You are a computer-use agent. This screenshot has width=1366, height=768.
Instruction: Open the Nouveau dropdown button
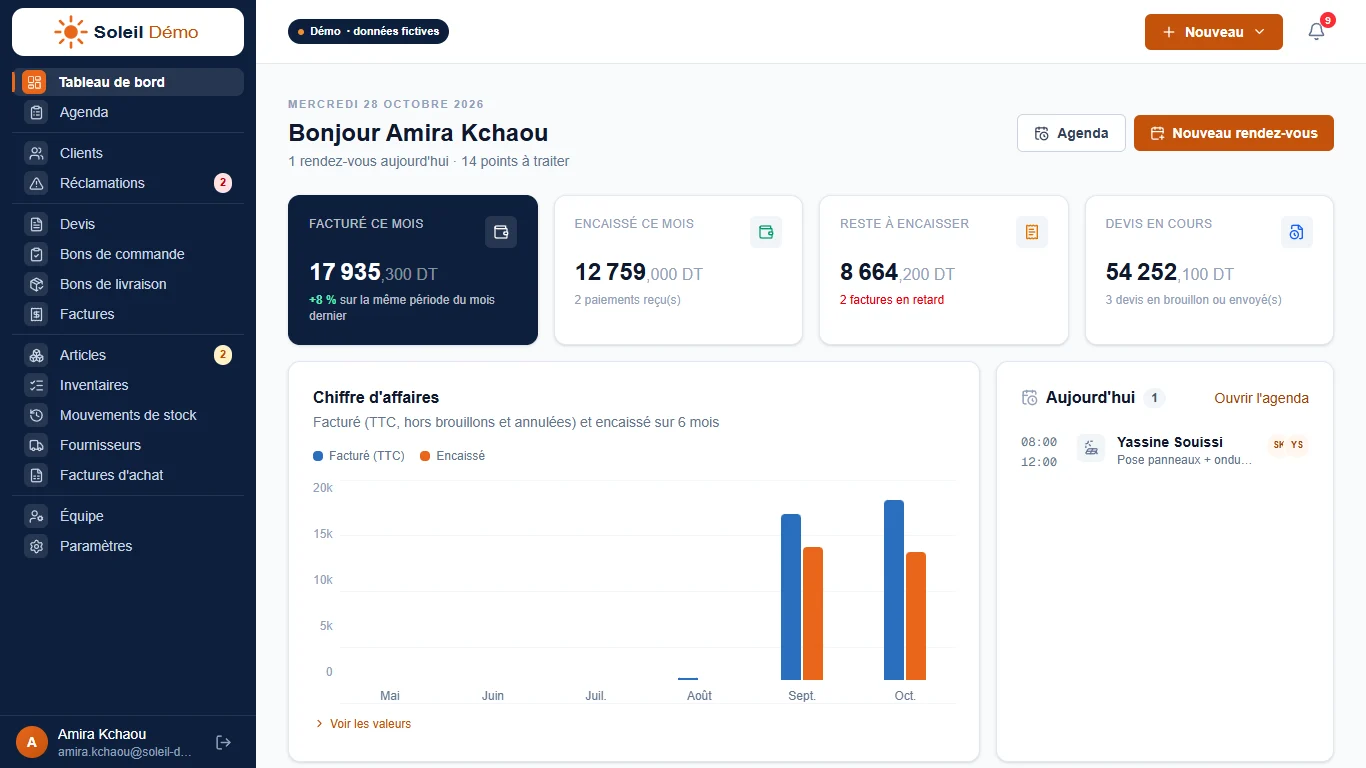(1214, 32)
